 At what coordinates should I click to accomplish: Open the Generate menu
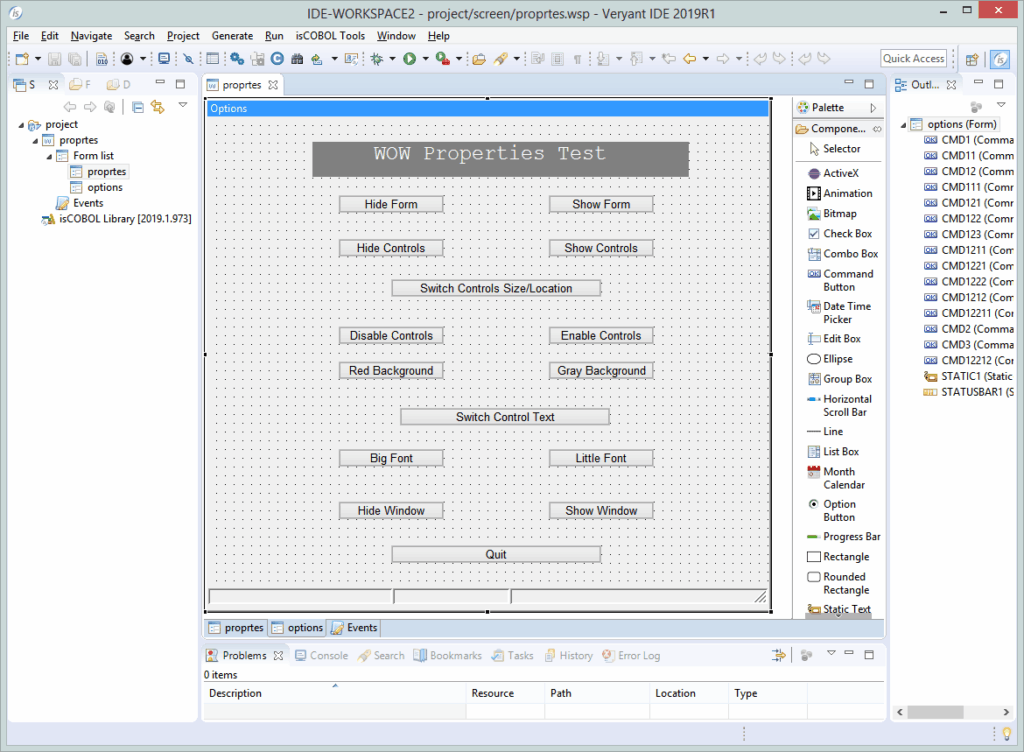pyautogui.click(x=232, y=36)
